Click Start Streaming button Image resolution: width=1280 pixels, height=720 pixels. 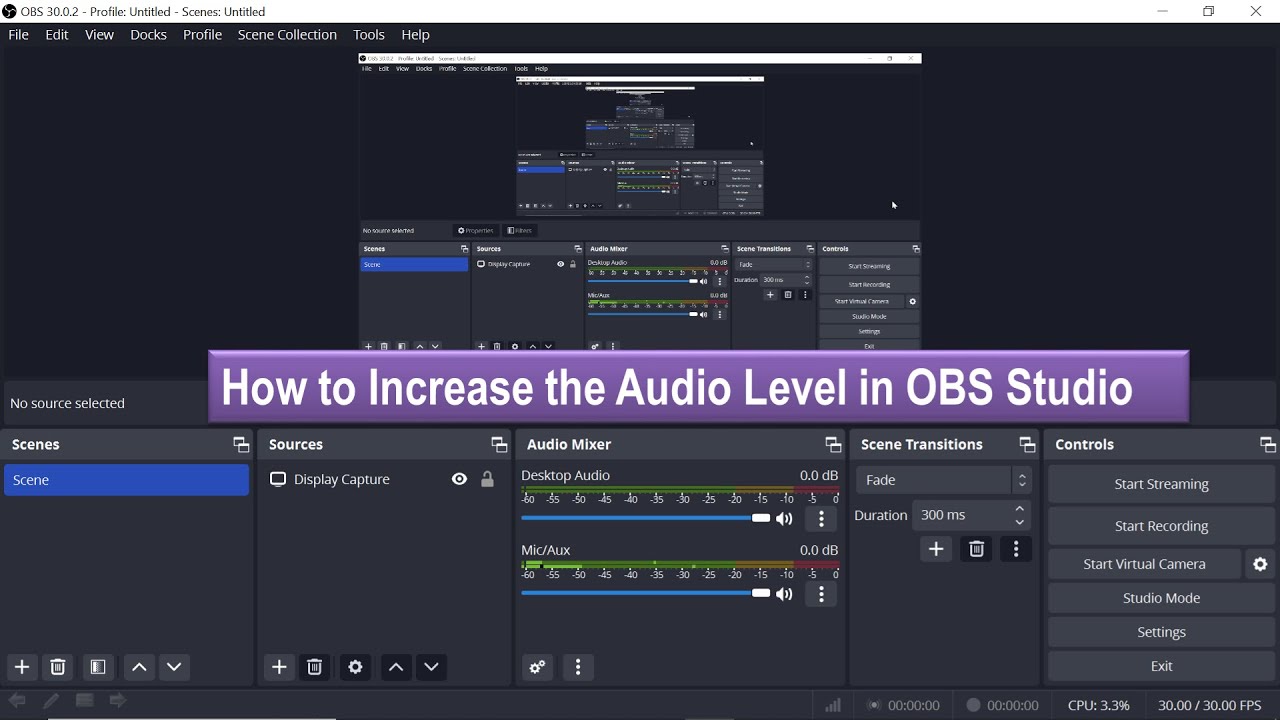[x=1162, y=484]
